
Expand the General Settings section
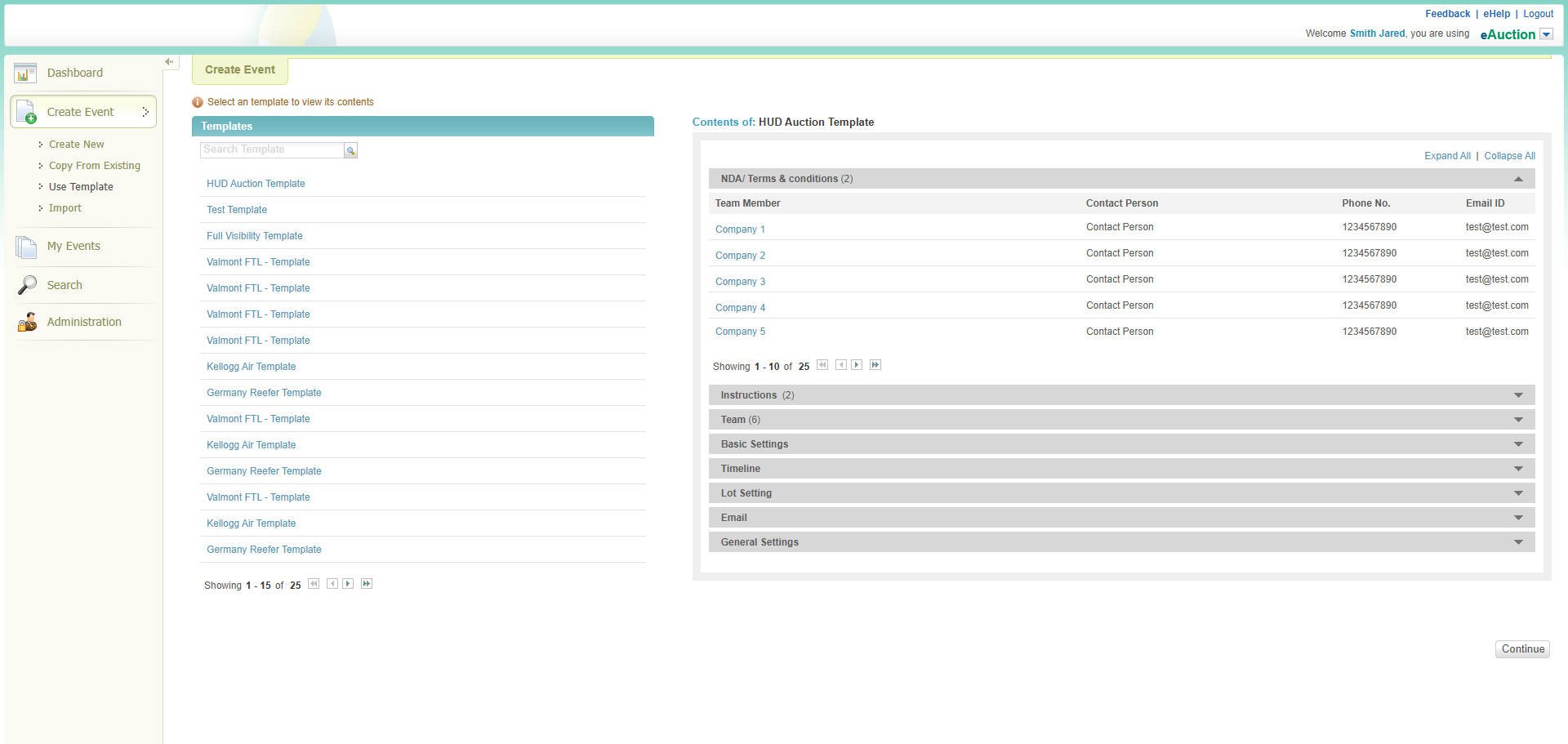tap(1518, 542)
